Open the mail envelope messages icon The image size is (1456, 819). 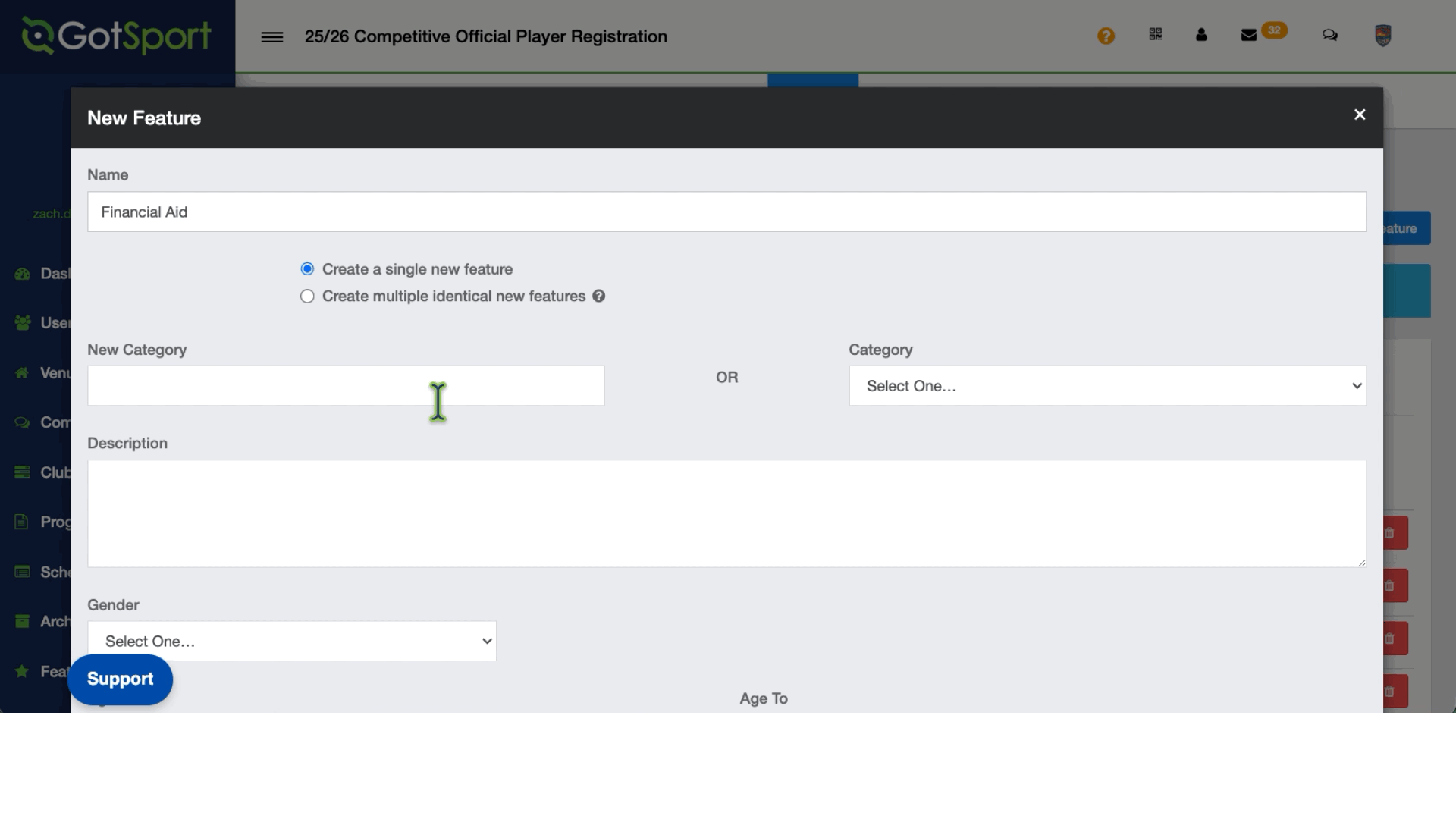point(1249,35)
